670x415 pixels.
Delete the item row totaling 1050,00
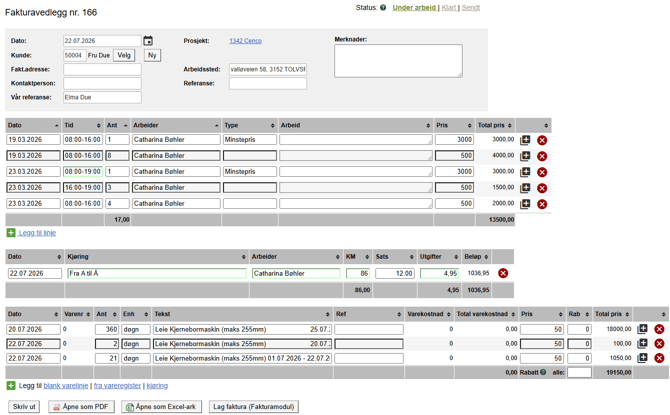(x=659, y=358)
